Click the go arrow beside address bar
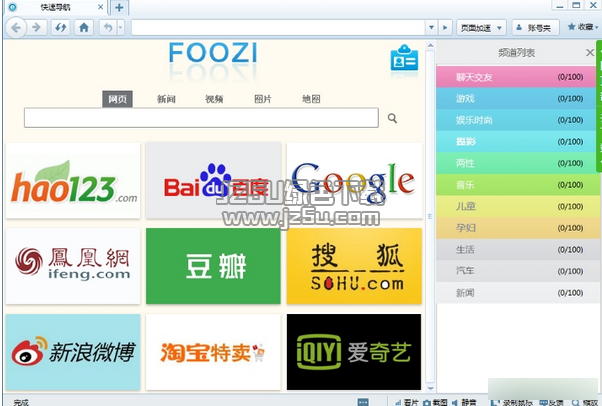 pos(445,28)
